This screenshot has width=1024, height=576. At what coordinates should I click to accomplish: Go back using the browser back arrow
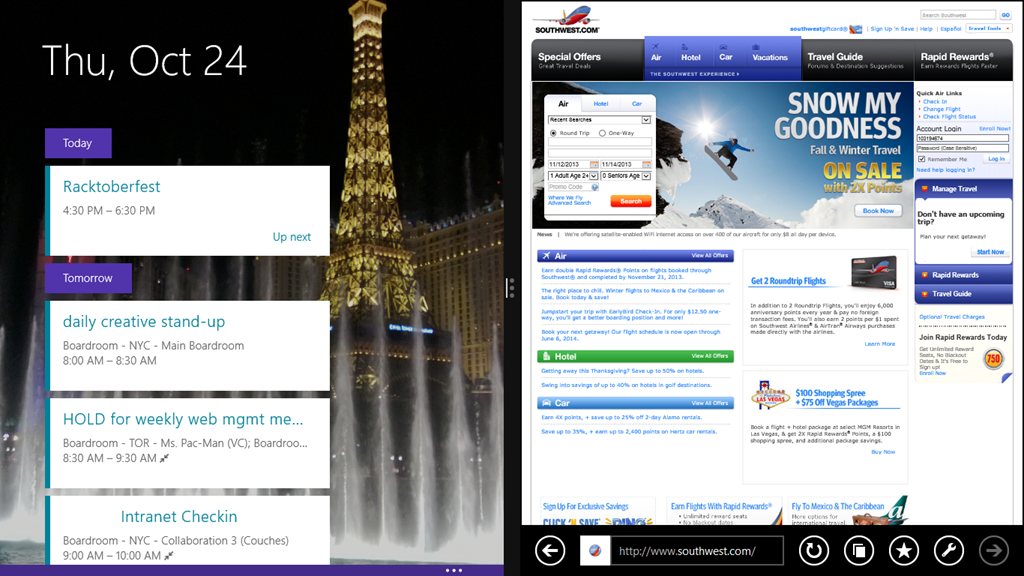pyautogui.click(x=550, y=551)
